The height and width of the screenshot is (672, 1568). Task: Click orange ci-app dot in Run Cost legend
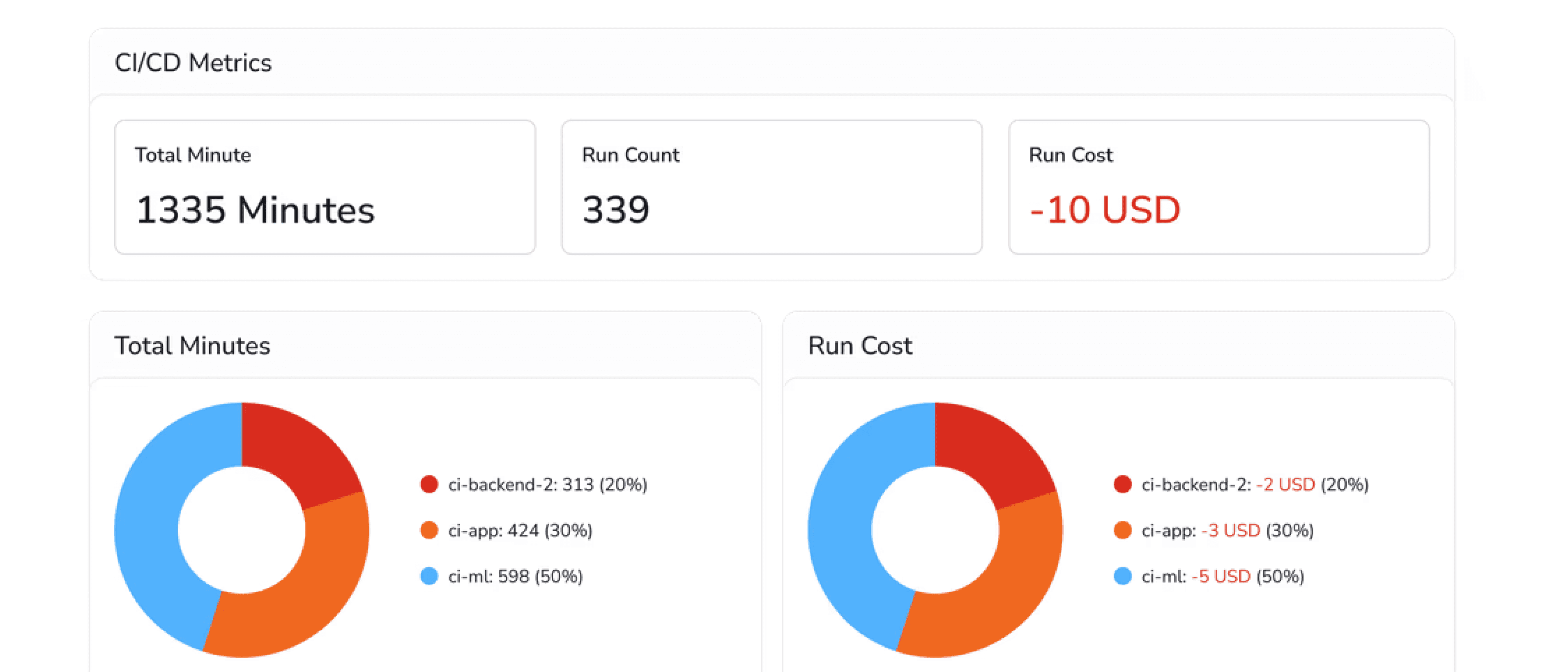[x=1122, y=530]
